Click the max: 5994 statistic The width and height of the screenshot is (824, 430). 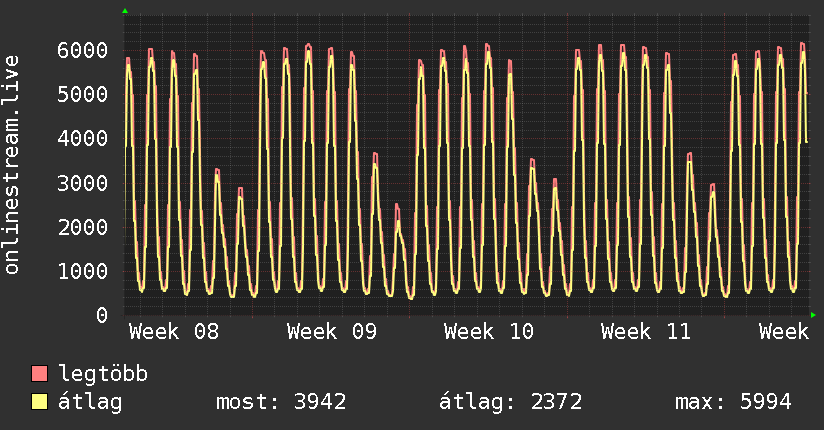733,402
